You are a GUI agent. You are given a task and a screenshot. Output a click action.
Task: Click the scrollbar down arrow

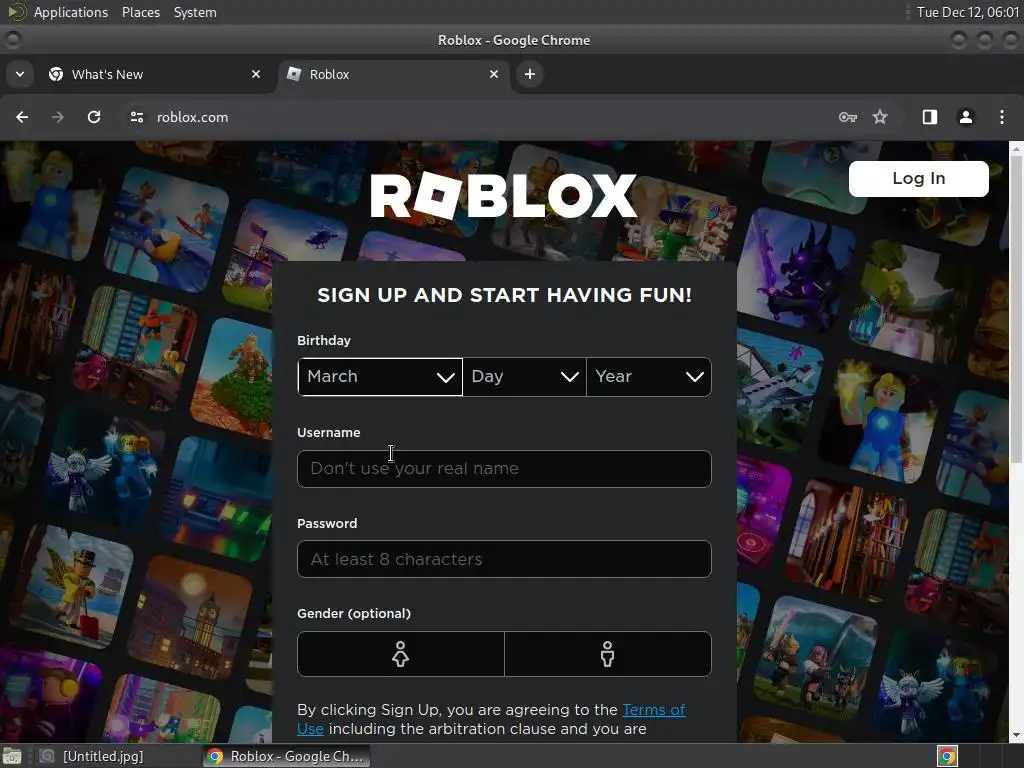(x=1016, y=735)
